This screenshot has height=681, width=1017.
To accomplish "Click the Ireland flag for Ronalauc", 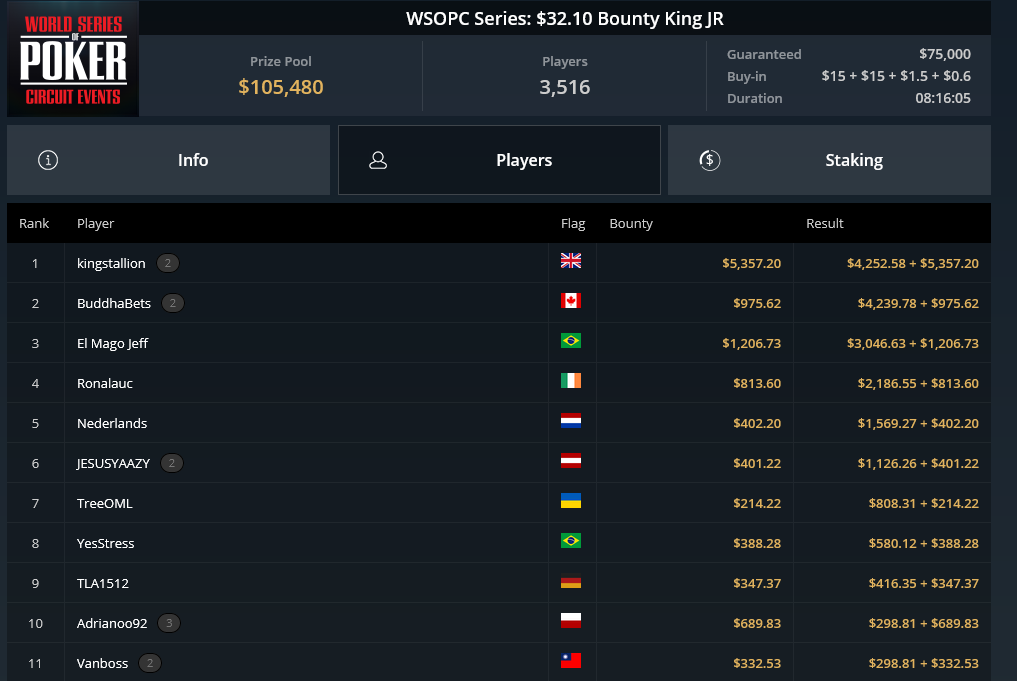I will (x=571, y=381).
